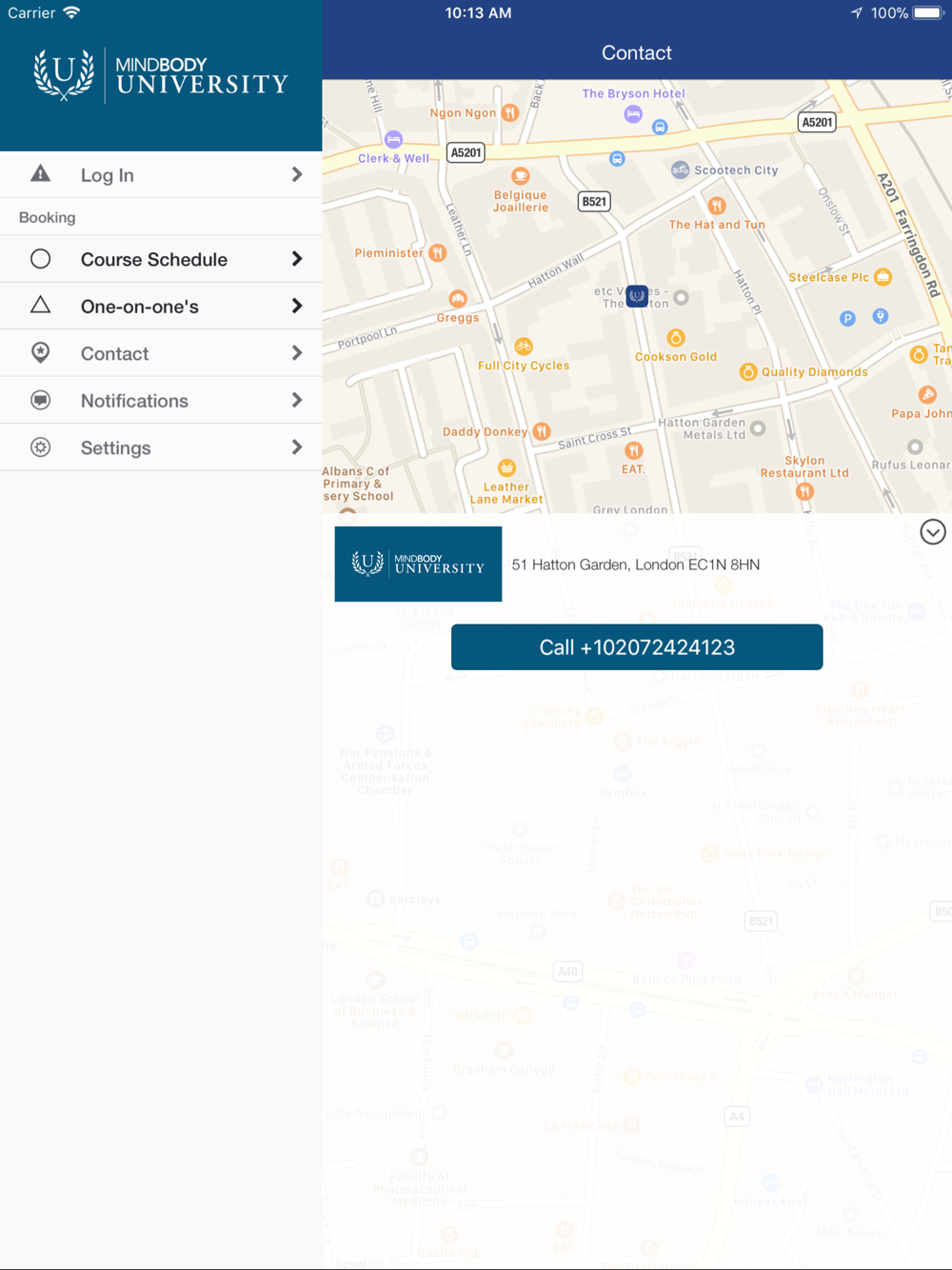Tap the B521 road label on map
Viewport: 952px width, 1270px height.
tap(594, 202)
